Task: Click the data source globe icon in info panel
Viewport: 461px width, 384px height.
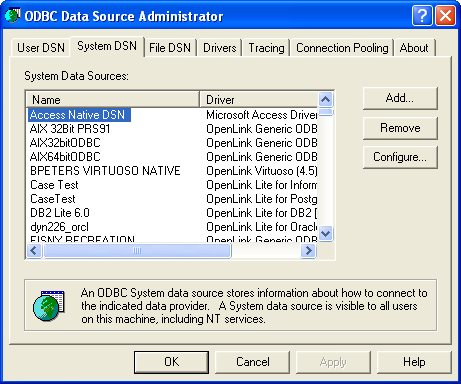Action: click(49, 306)
